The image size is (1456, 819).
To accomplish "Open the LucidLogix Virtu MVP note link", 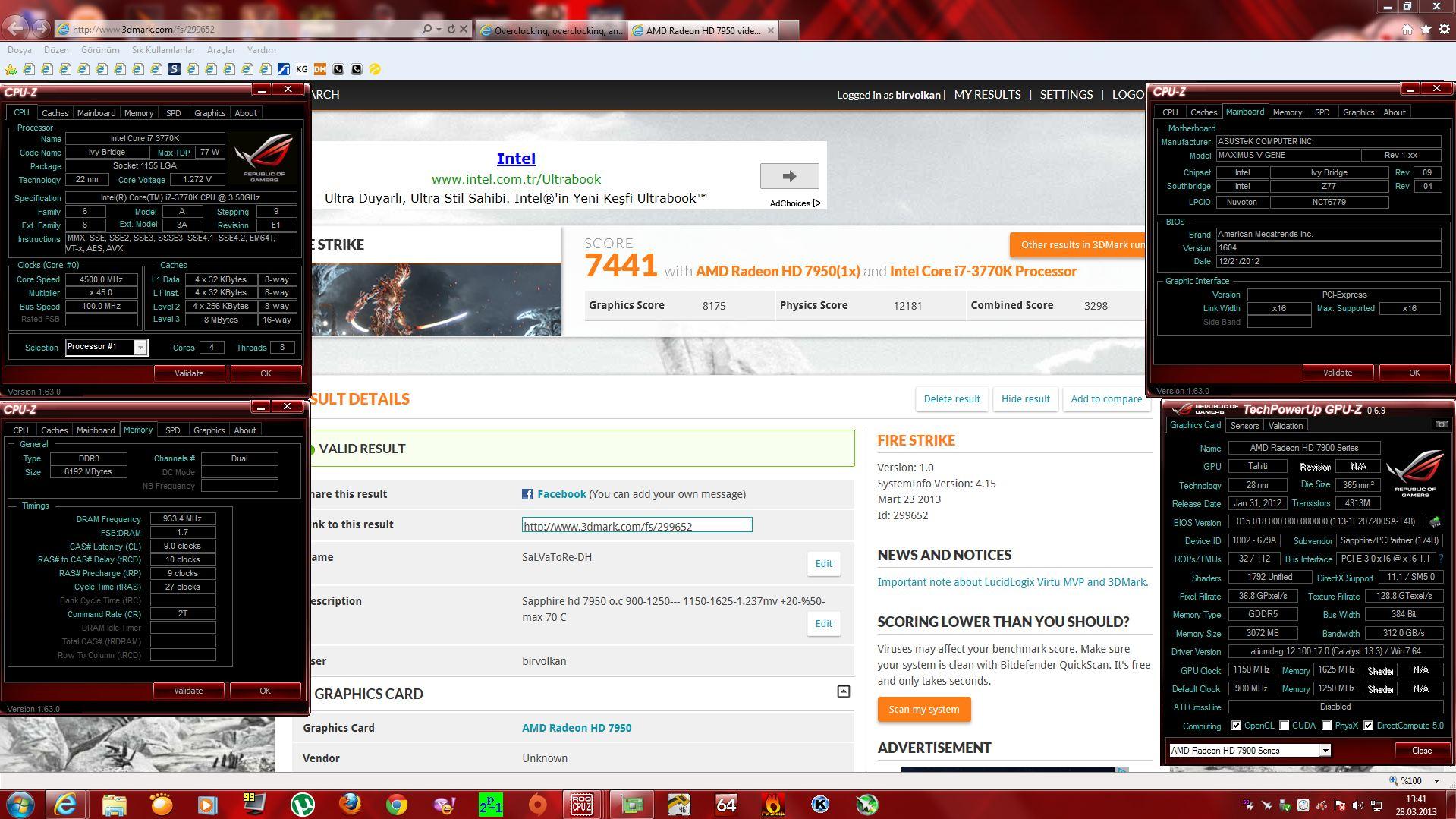I will point(1012,582).
